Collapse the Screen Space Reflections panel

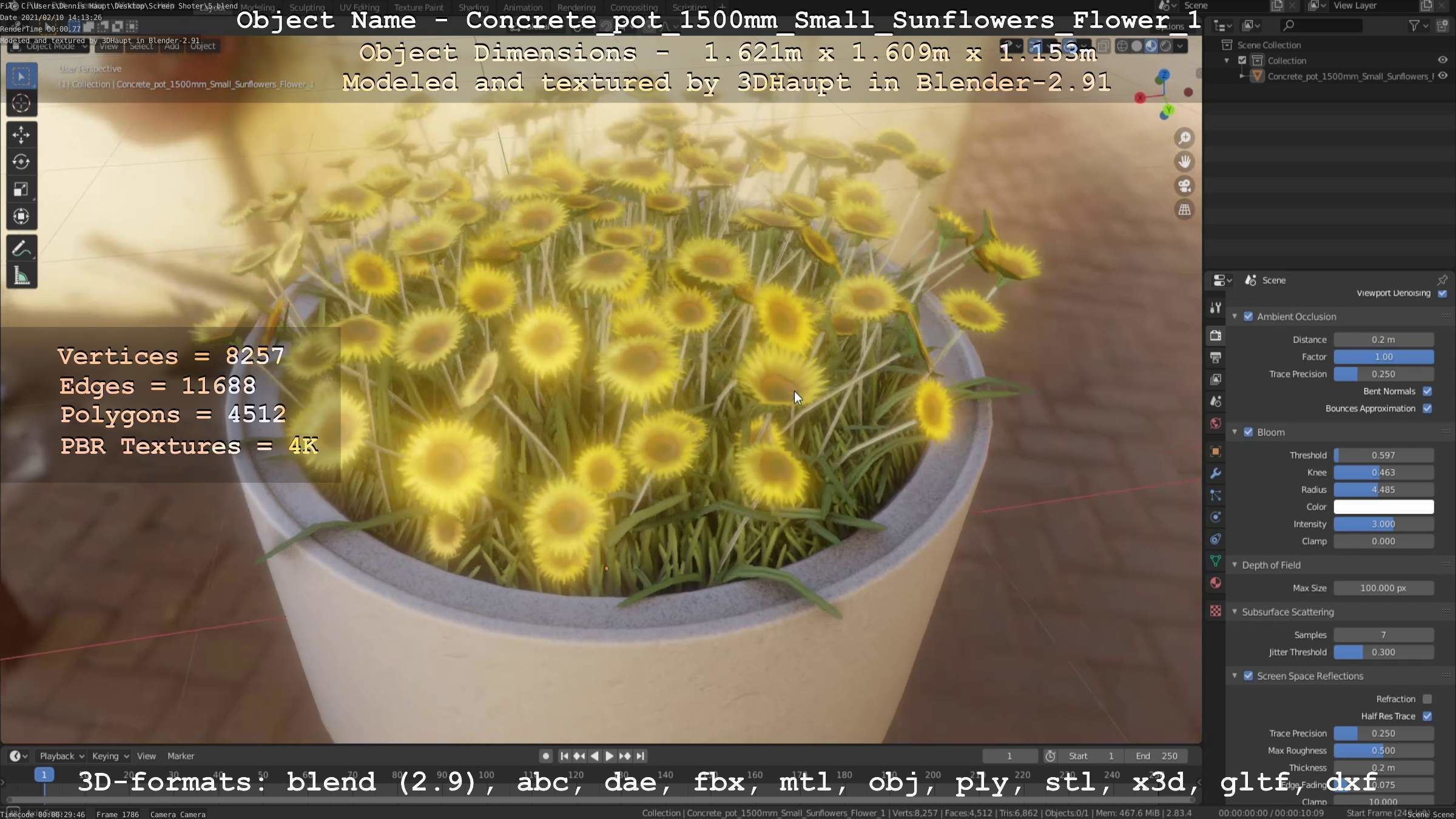click(x=1235, y=676)
